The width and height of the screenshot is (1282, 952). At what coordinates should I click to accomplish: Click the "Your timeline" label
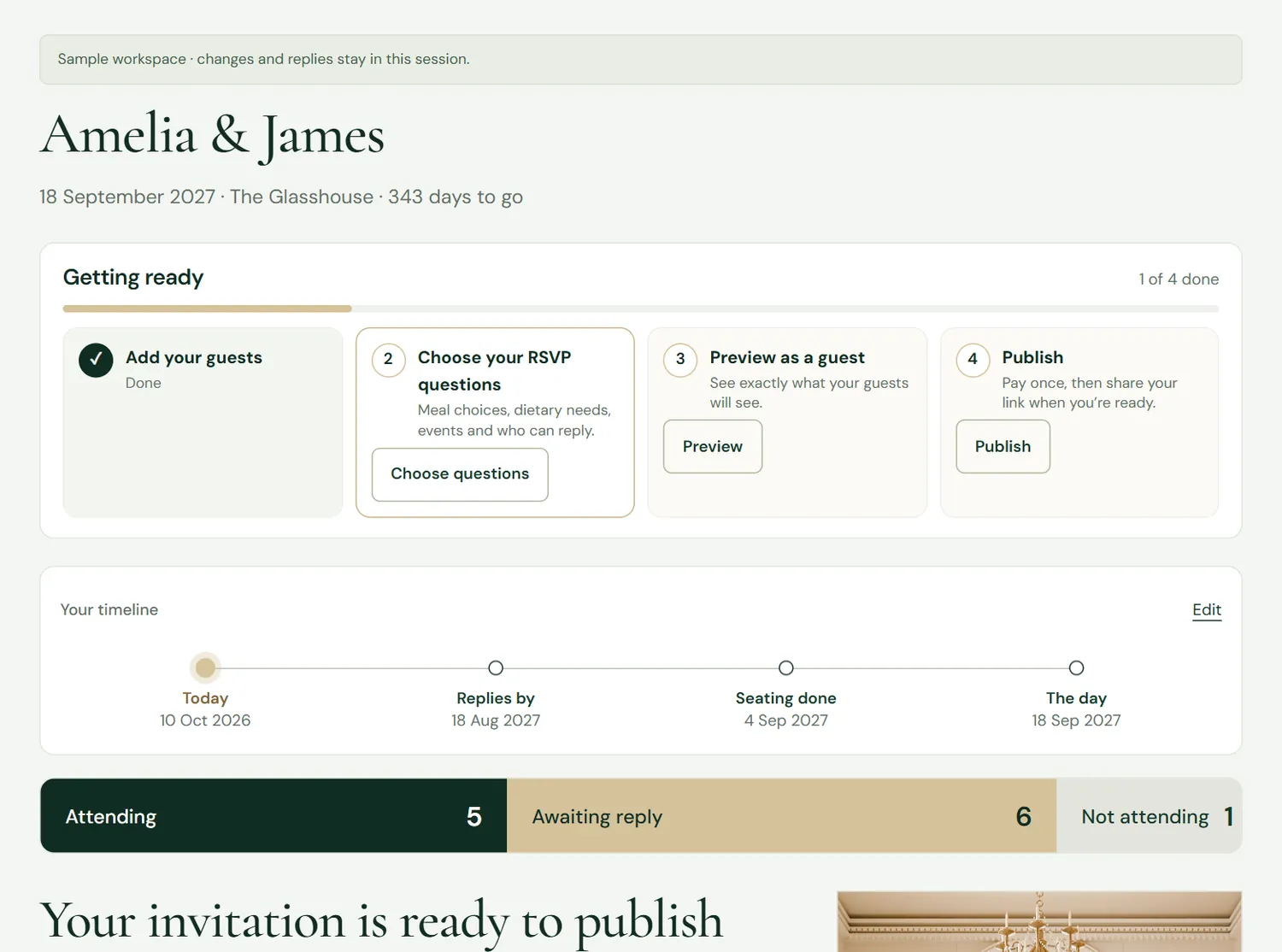coord(109,610)
